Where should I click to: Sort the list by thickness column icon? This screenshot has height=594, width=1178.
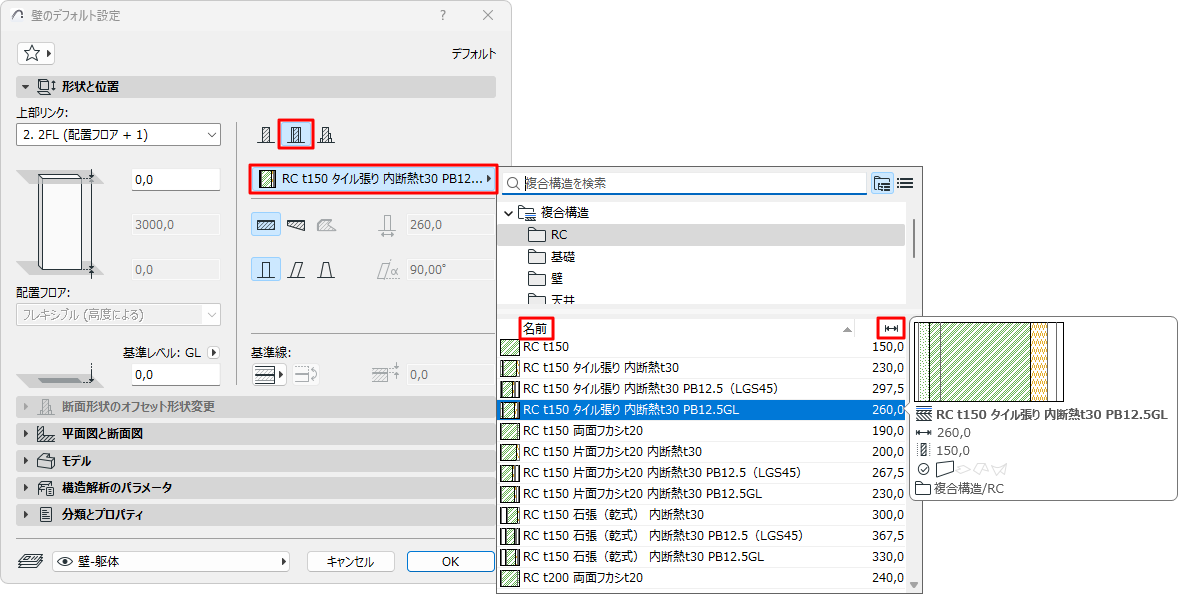(891, 328)
